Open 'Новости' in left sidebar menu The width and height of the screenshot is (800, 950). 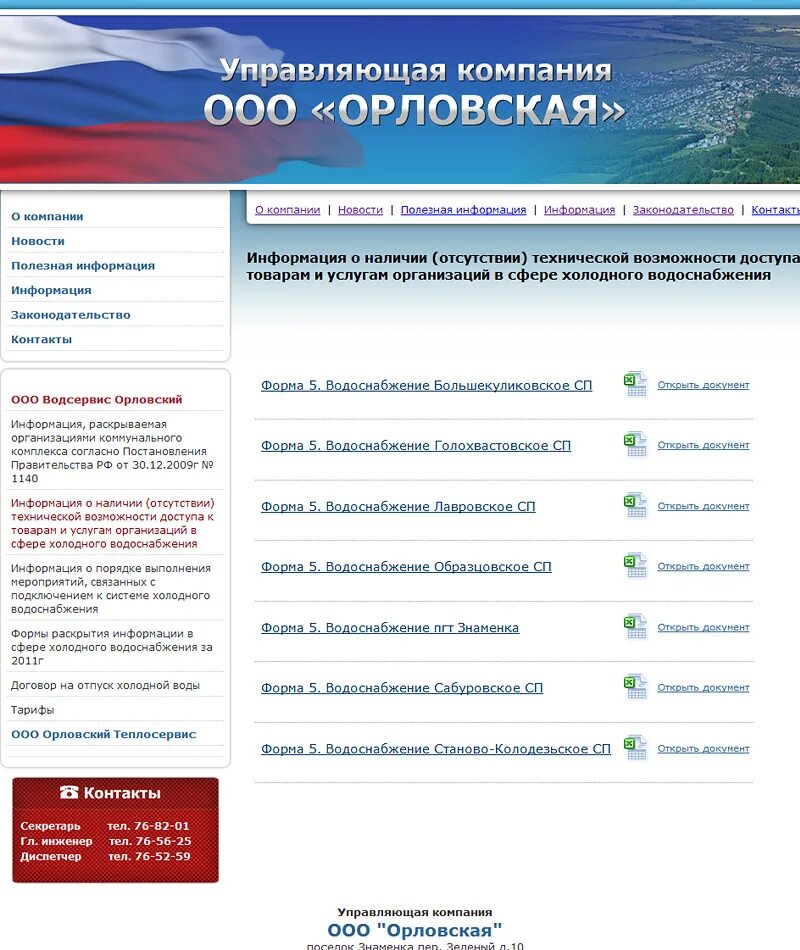[38, 241]
